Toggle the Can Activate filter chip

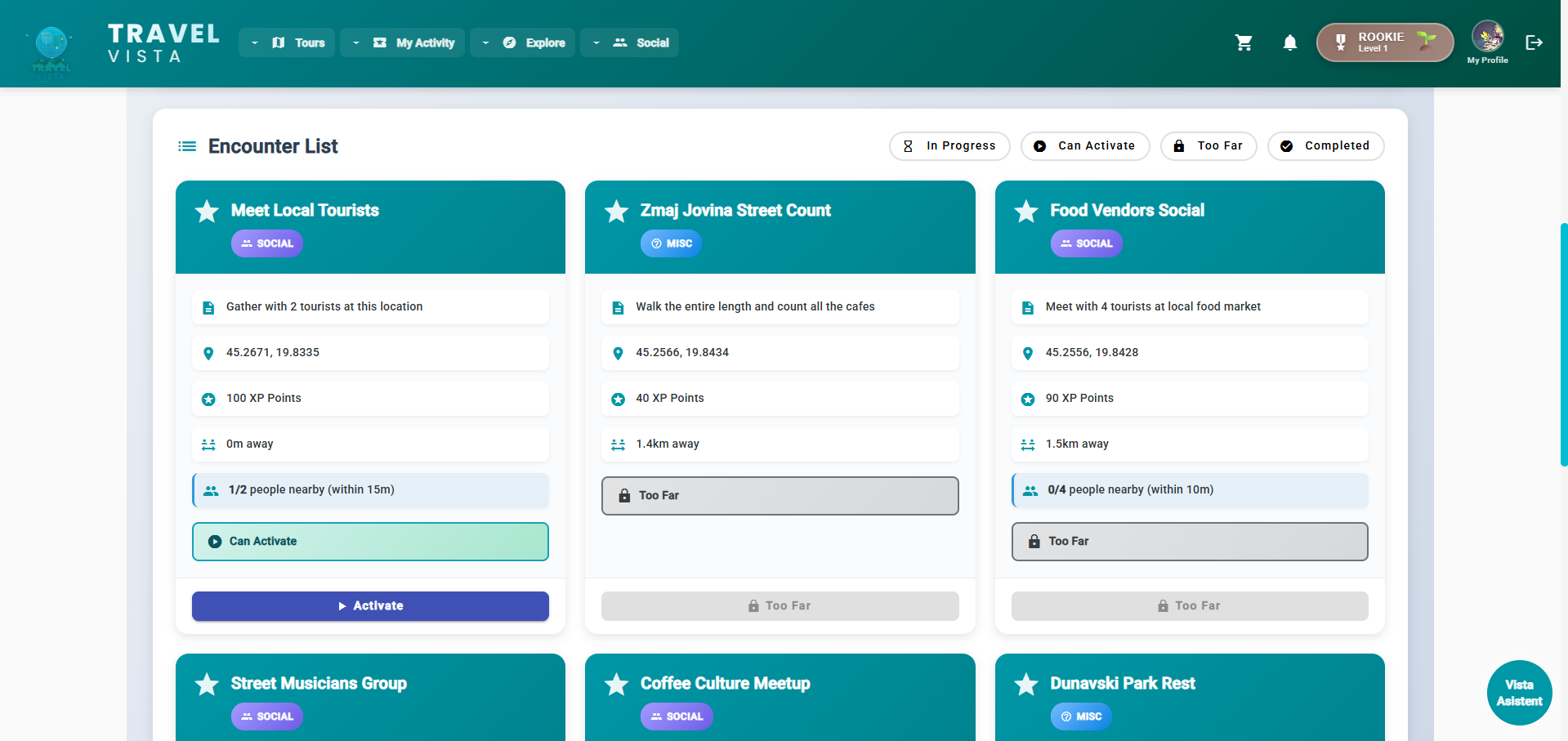(1084, 146)
